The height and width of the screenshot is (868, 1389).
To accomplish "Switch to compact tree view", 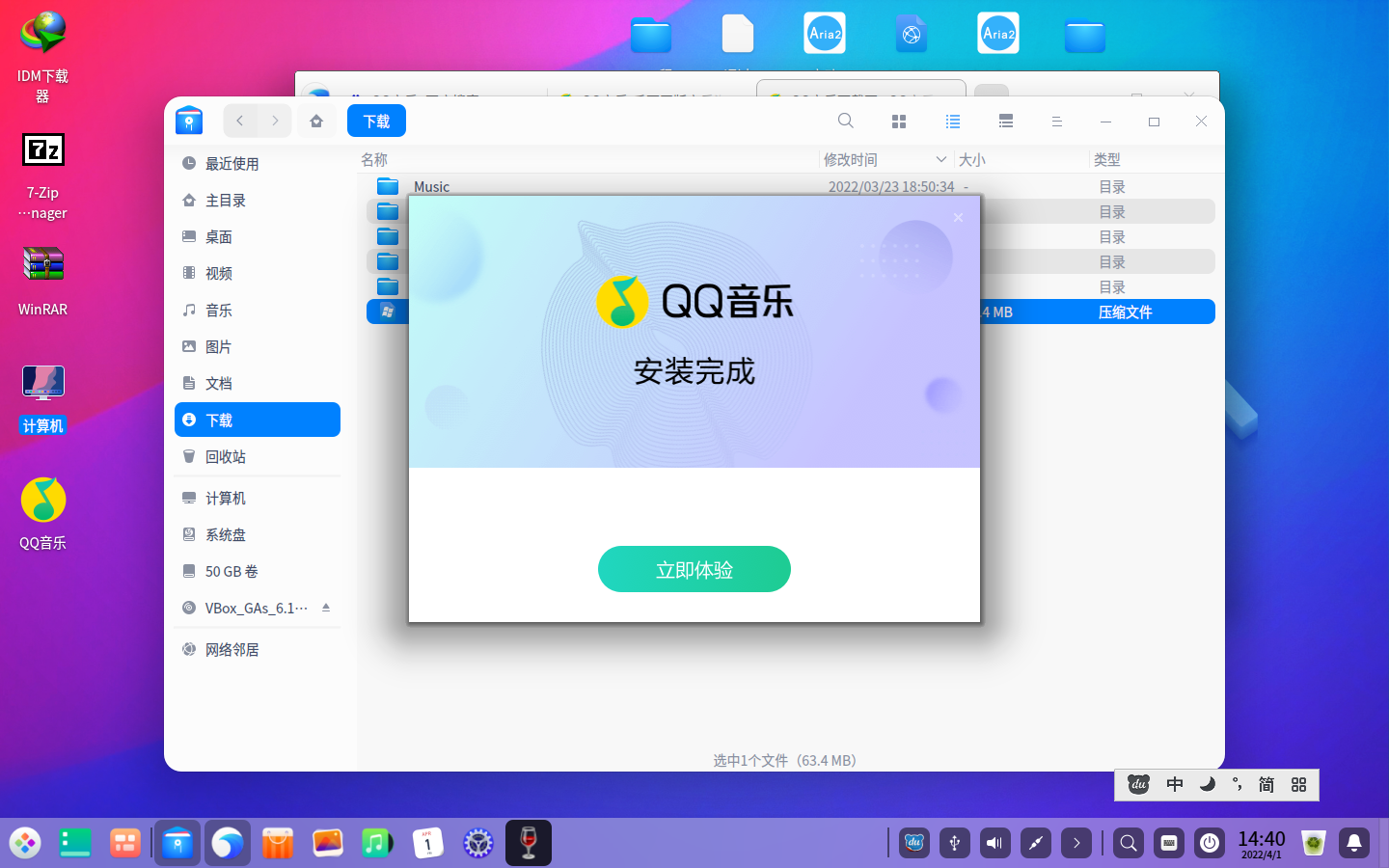I will click(x=1006, y=121).
